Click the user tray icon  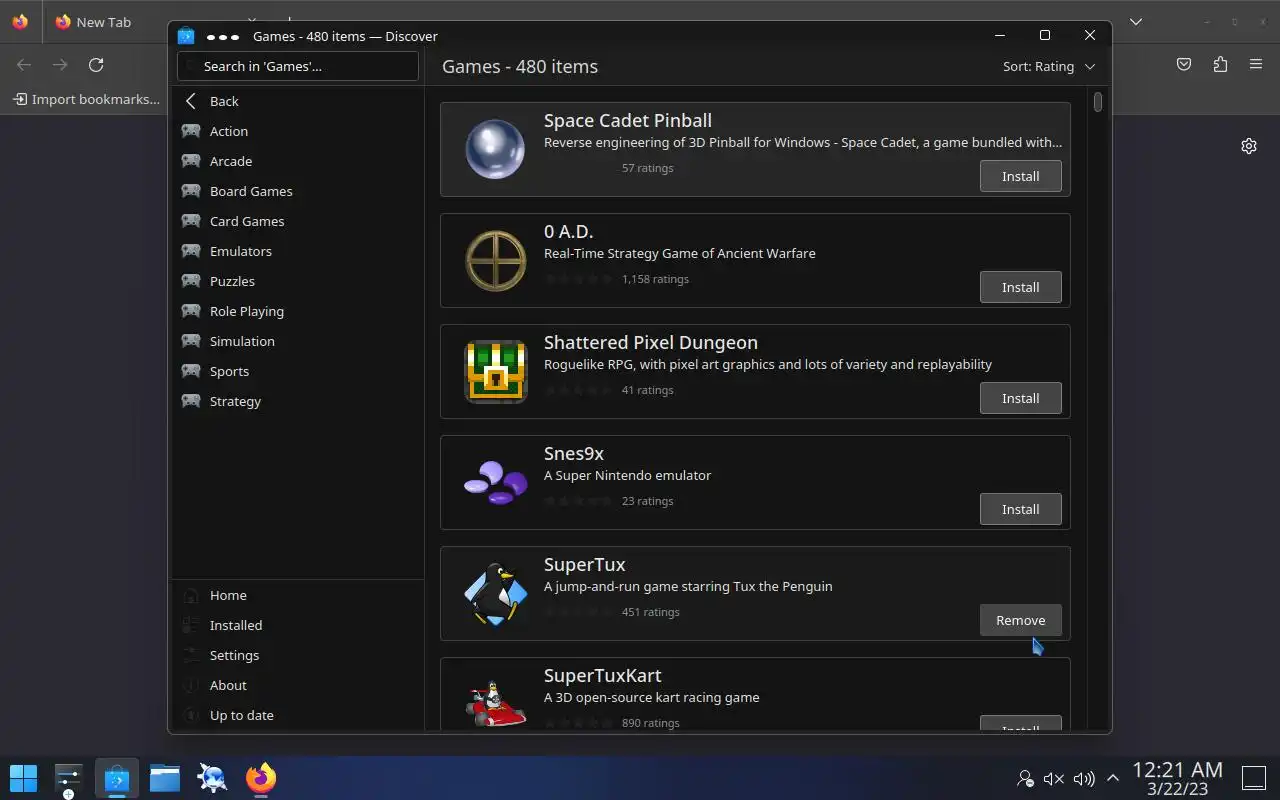(x=1024, y=778)
